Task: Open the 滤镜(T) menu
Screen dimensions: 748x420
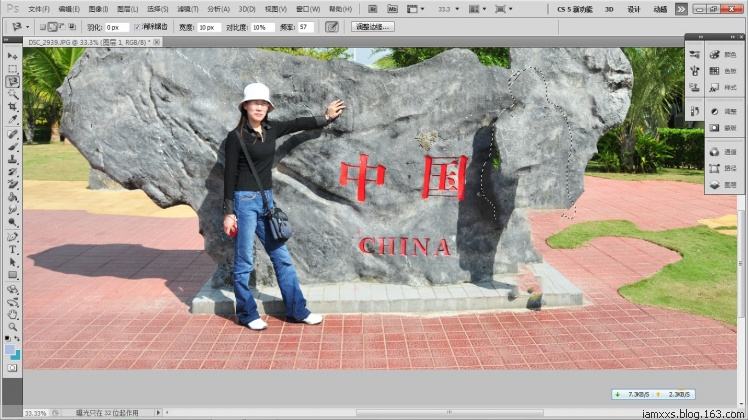Action: click(187, 9)
